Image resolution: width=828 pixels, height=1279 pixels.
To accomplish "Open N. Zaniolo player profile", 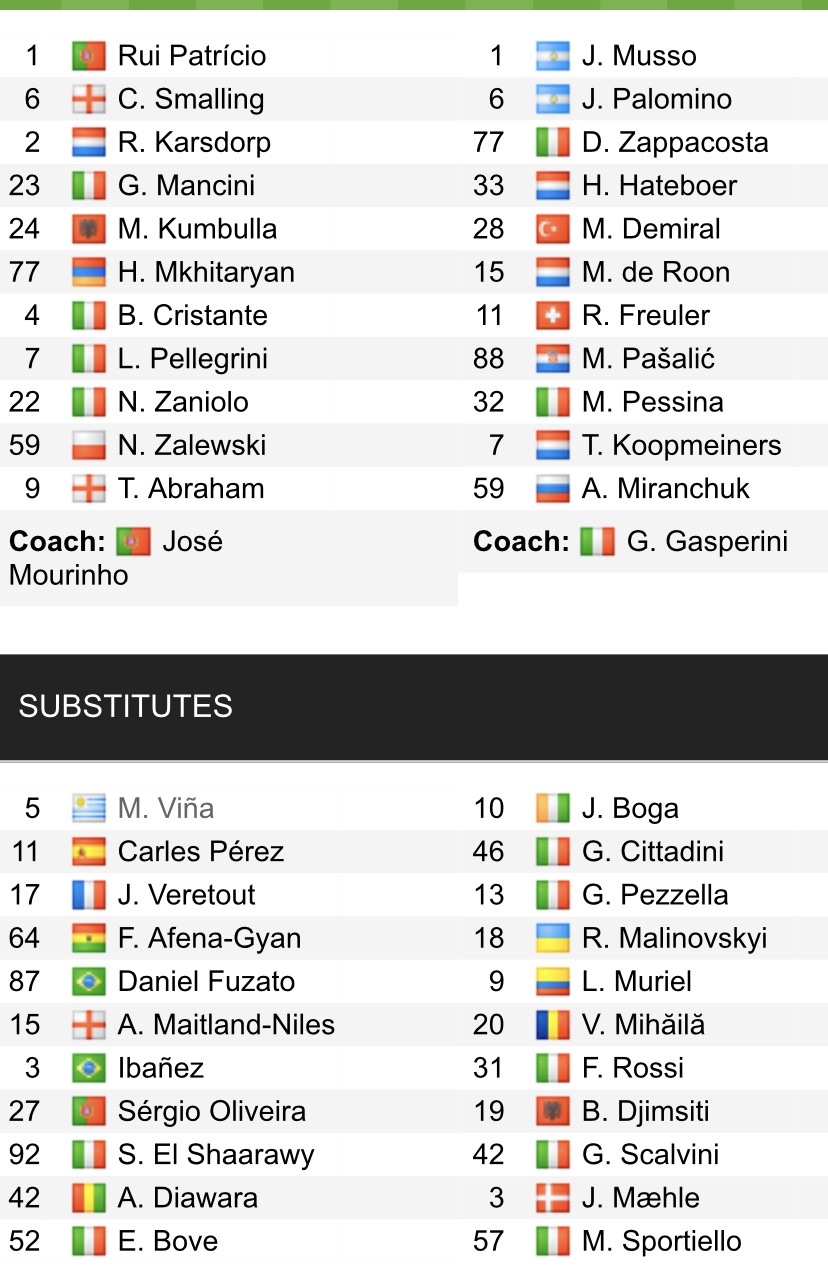I will click(182, 402).
